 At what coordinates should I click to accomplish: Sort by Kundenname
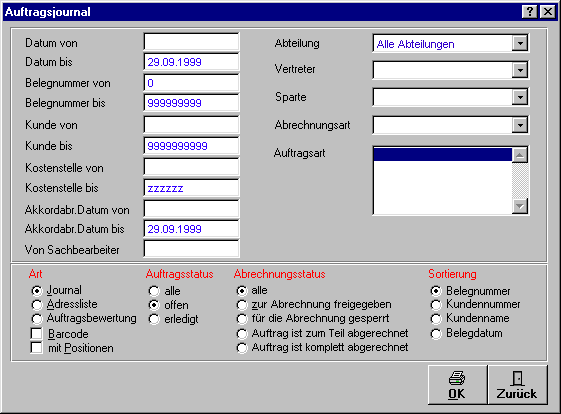[x=436, y=318]
